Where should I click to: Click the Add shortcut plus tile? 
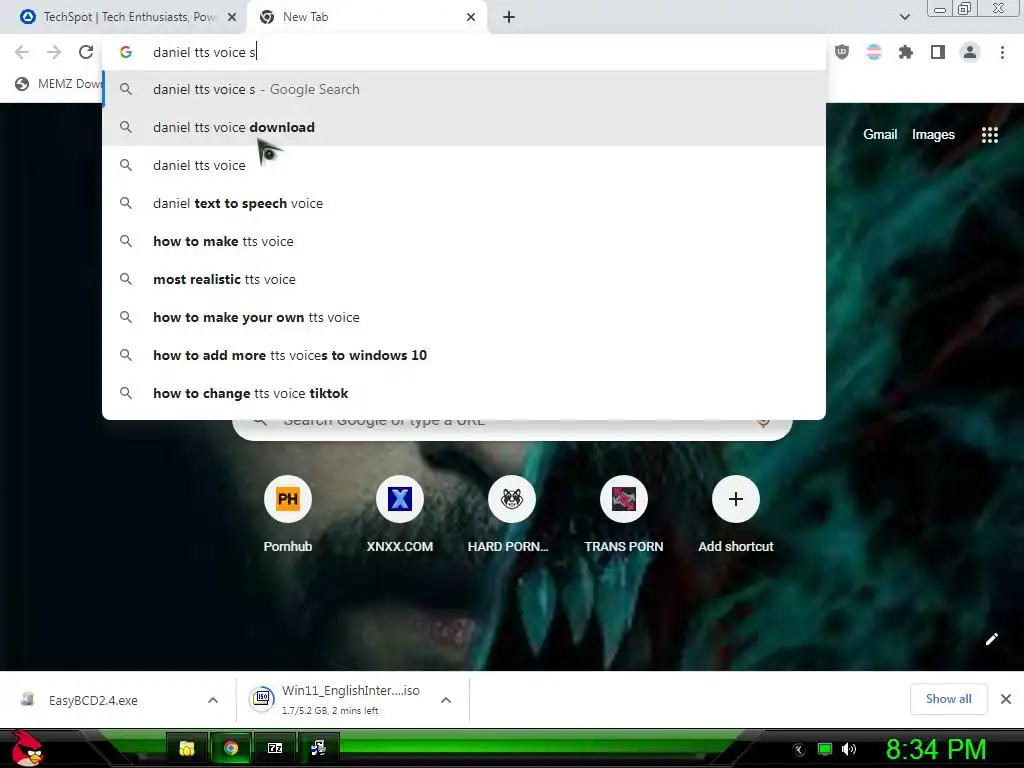click(x=735, y=499)
